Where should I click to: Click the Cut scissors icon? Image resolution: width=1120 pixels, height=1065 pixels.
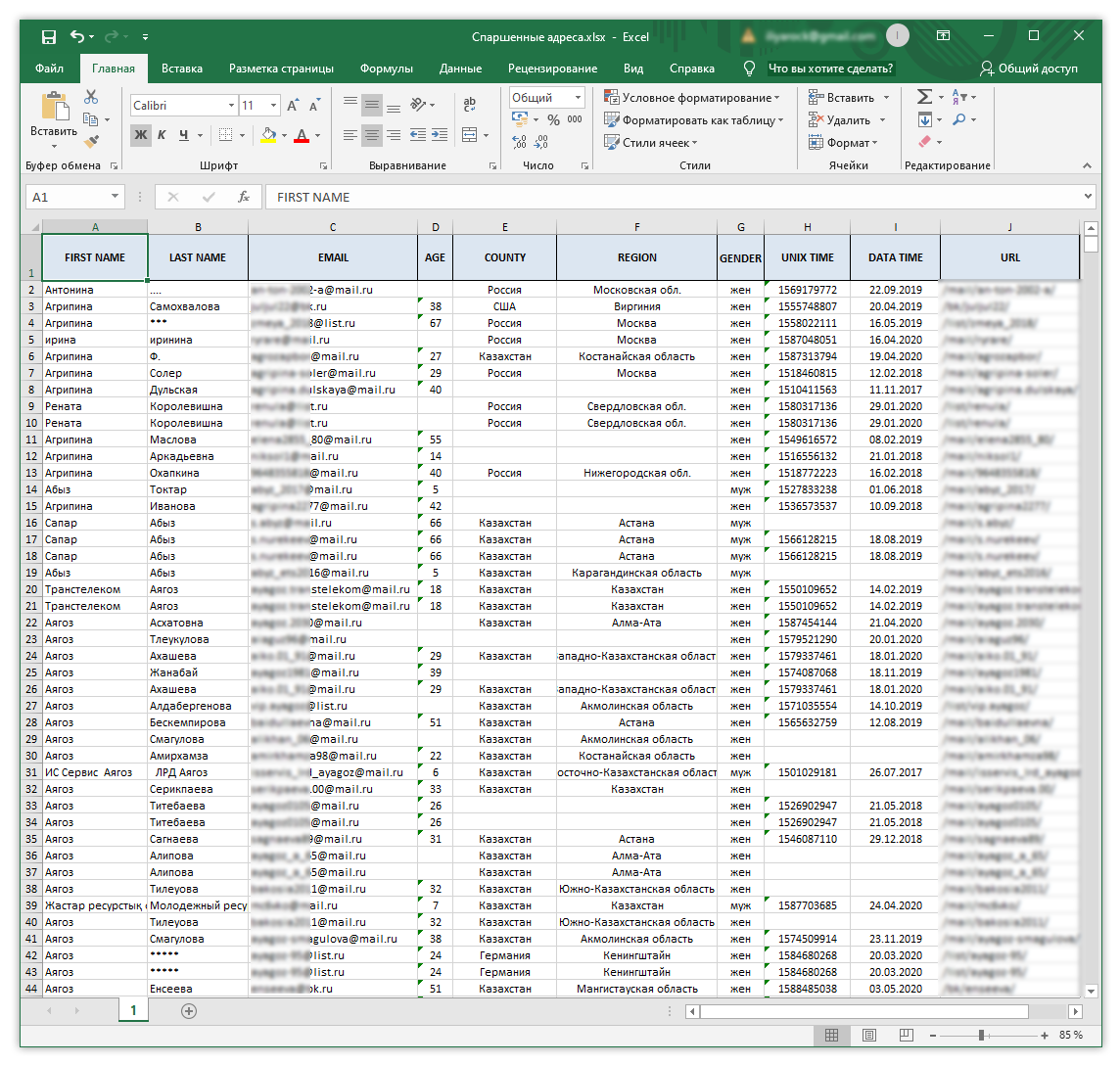pyautogui.click(x=91, y=97)
